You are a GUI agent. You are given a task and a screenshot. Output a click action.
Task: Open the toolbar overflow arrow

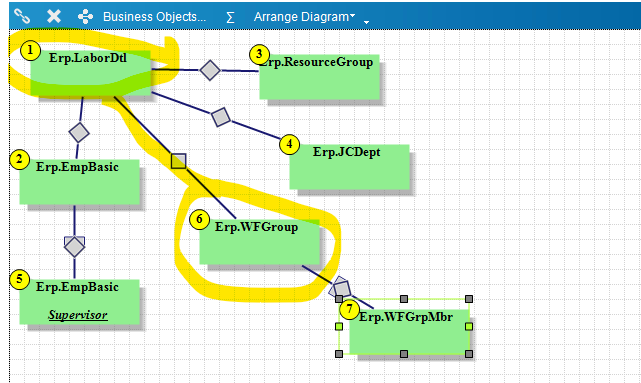click(366, 22)
